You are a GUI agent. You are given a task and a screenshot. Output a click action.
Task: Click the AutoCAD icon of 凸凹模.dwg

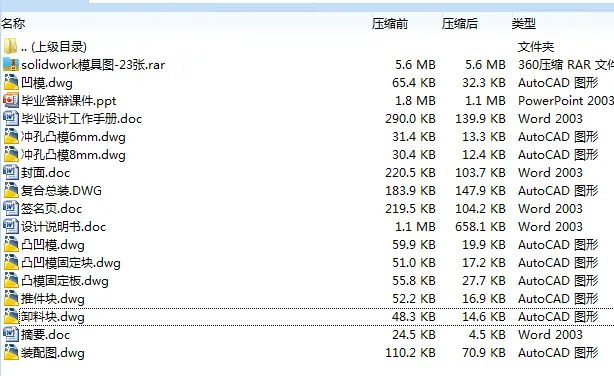(11, 244)
